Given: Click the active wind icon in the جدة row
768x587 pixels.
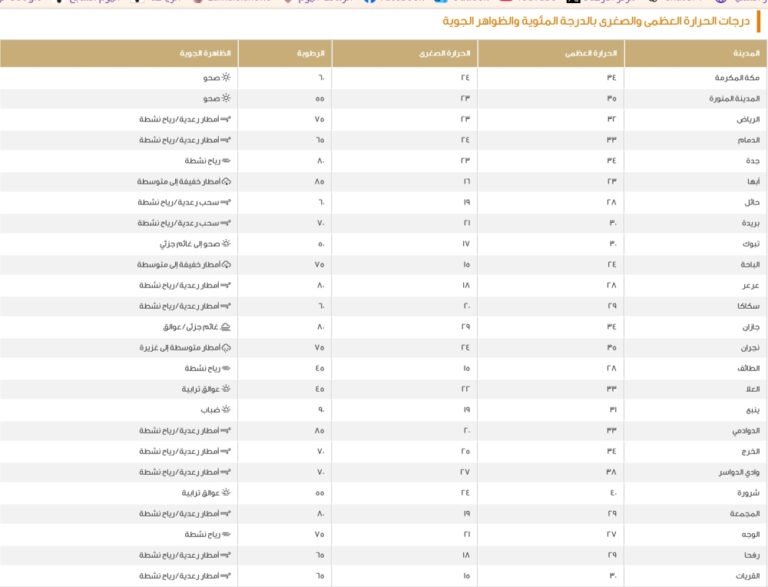Looking at the screenshot, I should 226,161.
